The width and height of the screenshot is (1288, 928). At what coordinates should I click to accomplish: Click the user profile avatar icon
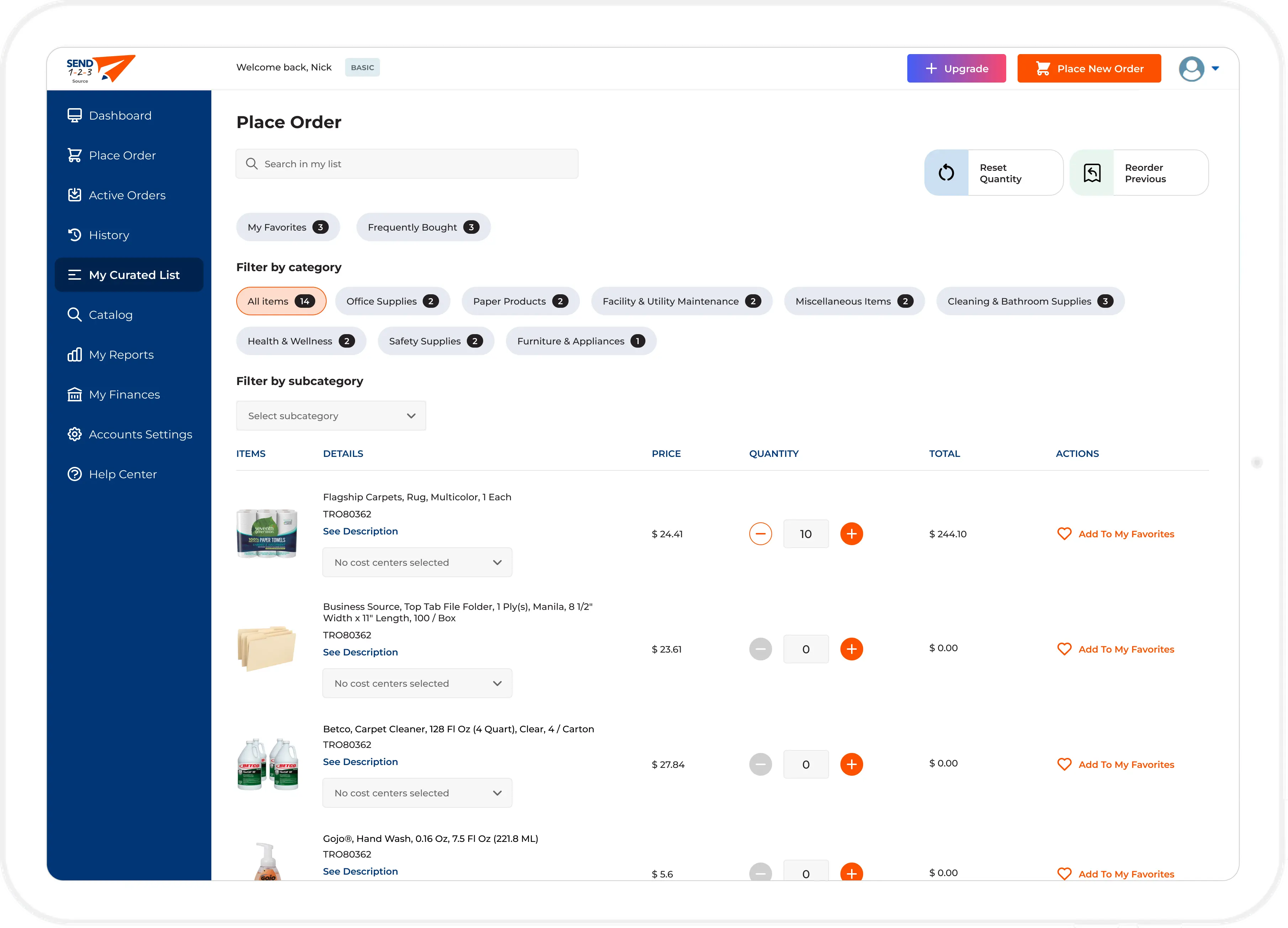[1191, 69]
